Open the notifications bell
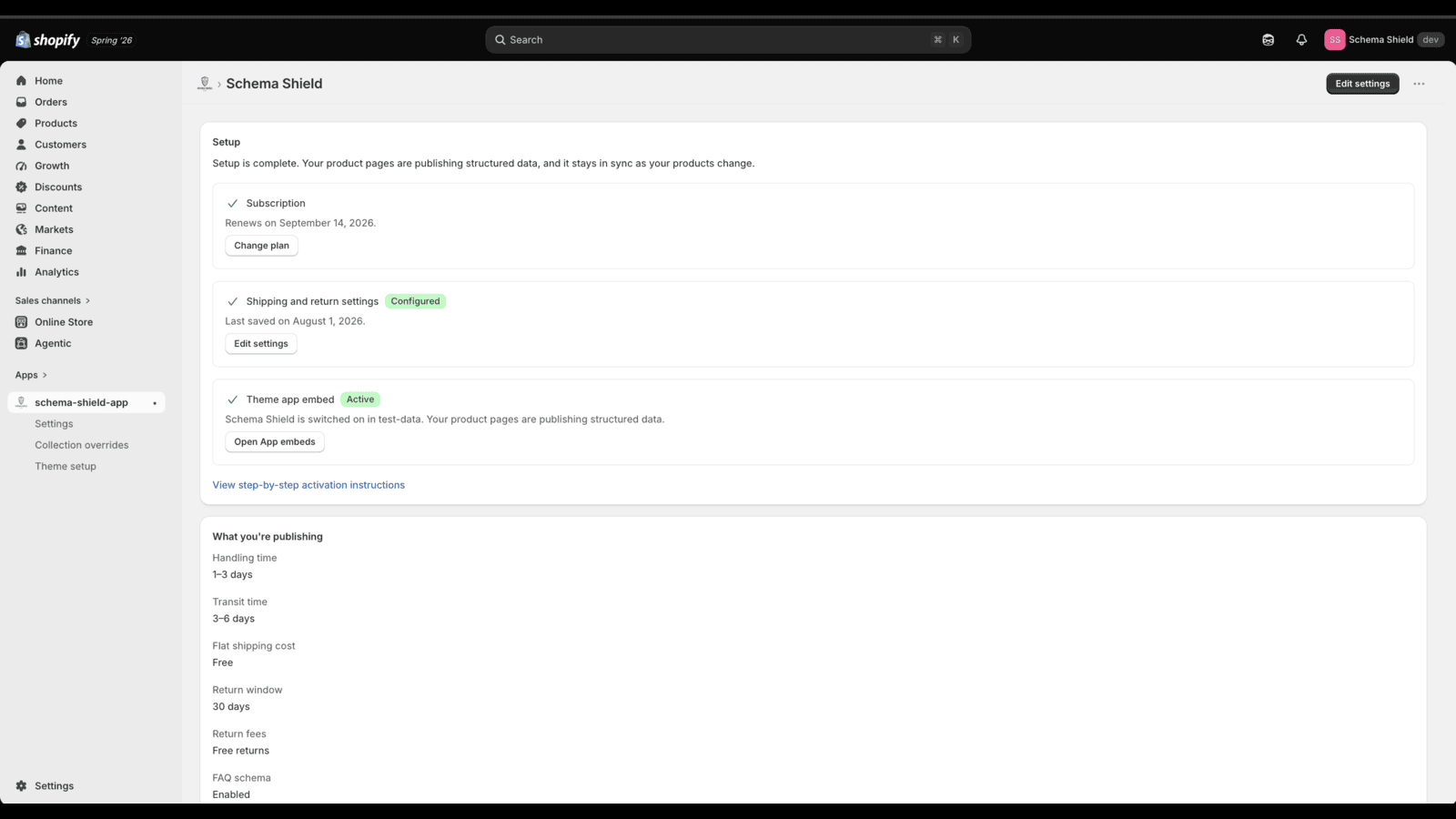1456x819 pixels. click(1301, 40)
